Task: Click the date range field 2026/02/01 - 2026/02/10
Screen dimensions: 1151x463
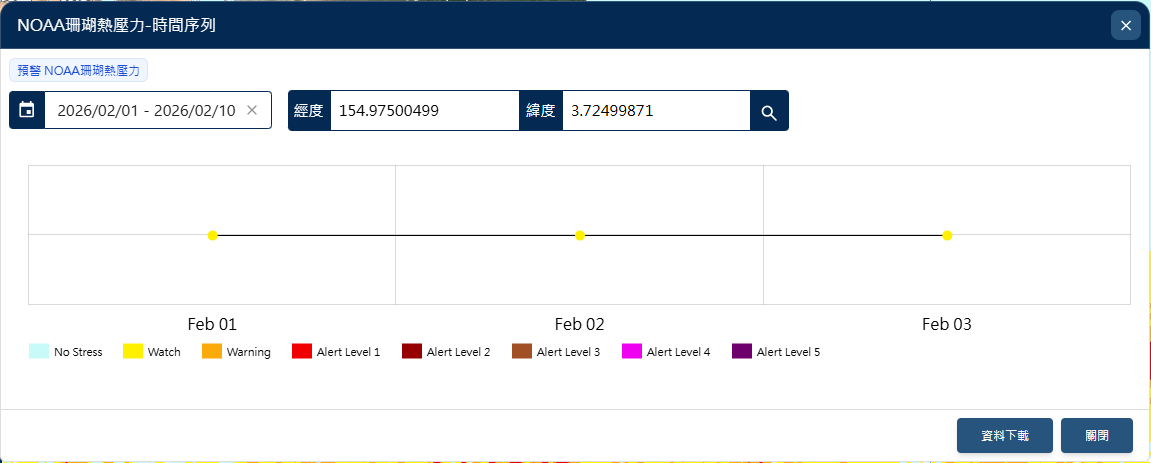Action: (146, 110)
